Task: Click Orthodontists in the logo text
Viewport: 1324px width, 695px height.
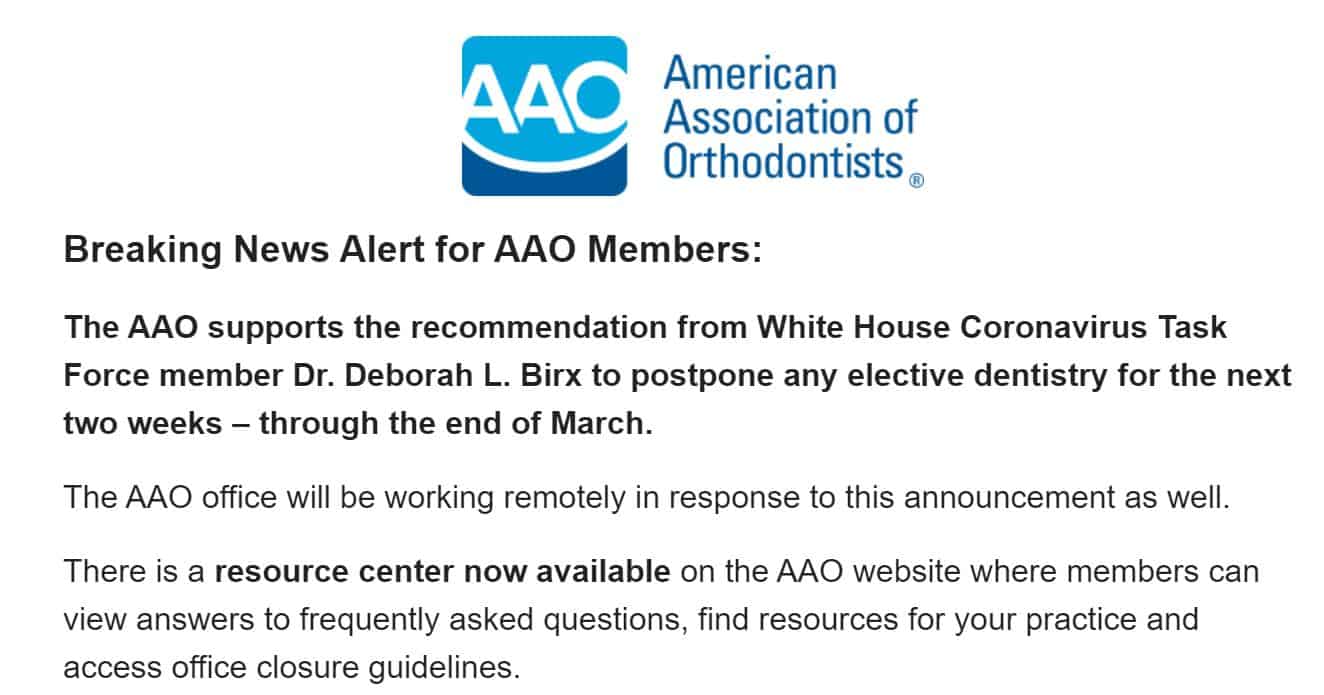Action: click(x=784, y=160)
